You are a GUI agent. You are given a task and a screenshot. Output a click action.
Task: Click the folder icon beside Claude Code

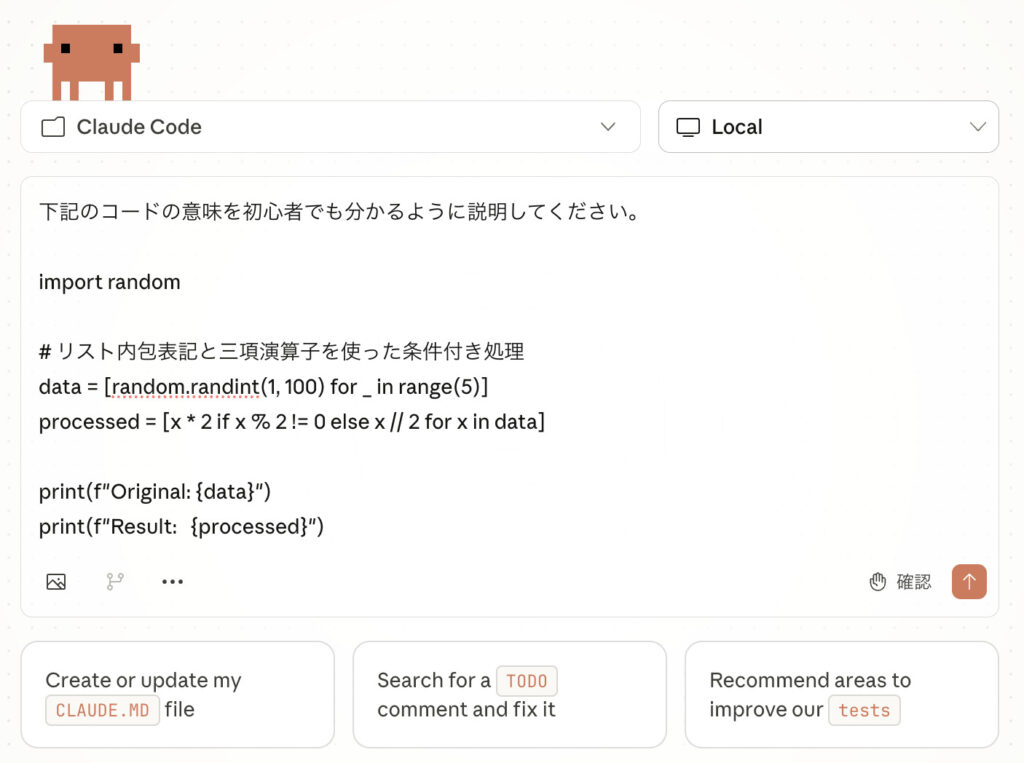(x=52, y=127)
